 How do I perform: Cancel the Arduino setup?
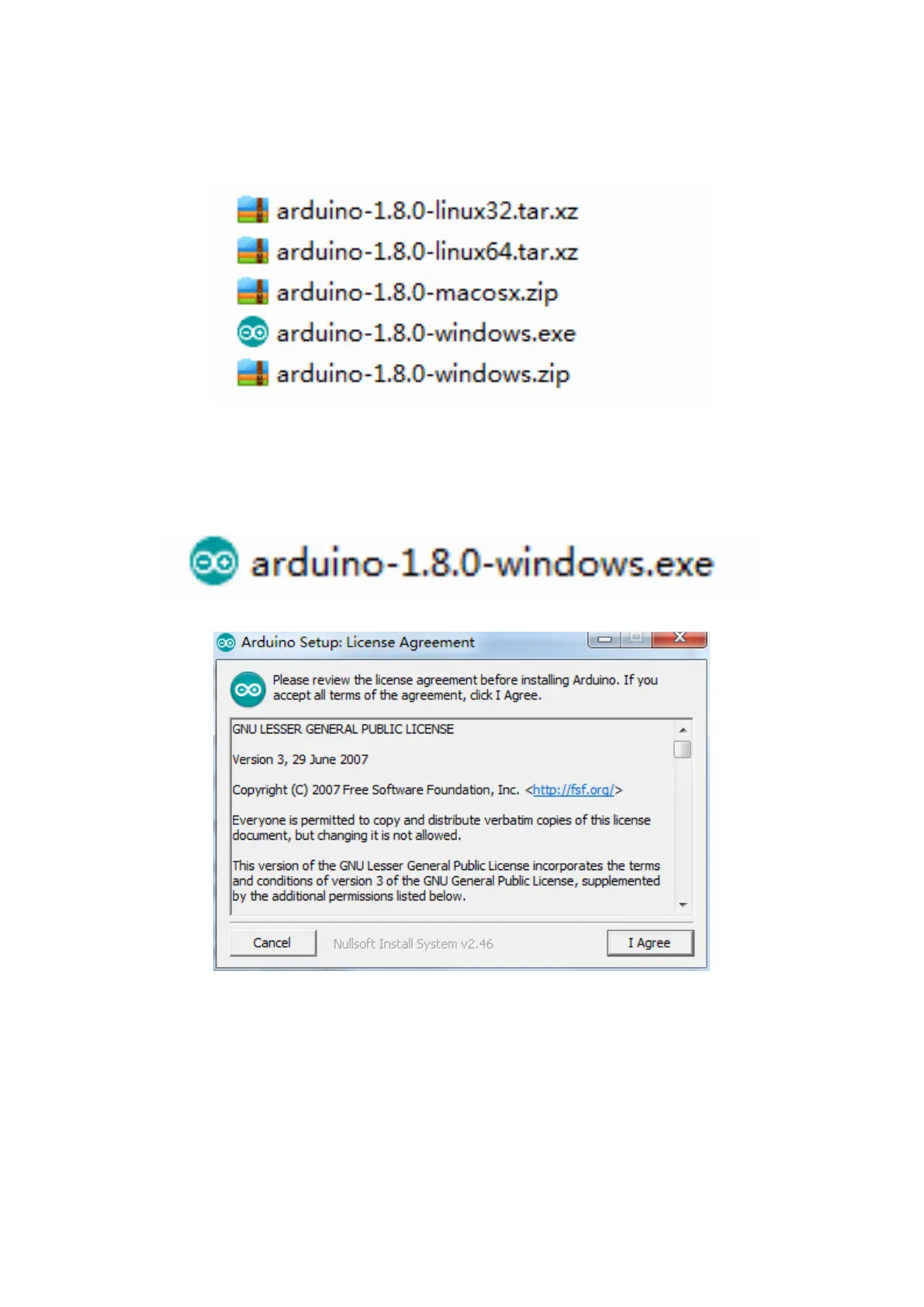(272, 943)
